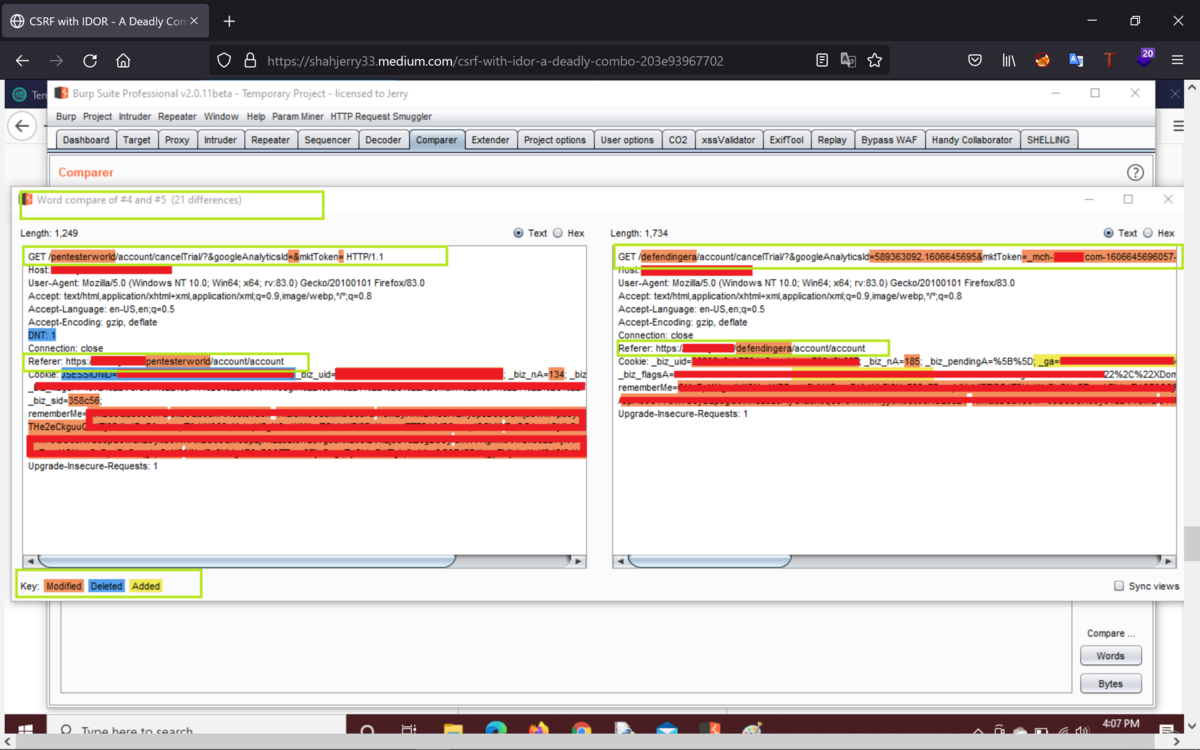
Task: Bookmark this page with the star icon
Action: pos(875,61)
